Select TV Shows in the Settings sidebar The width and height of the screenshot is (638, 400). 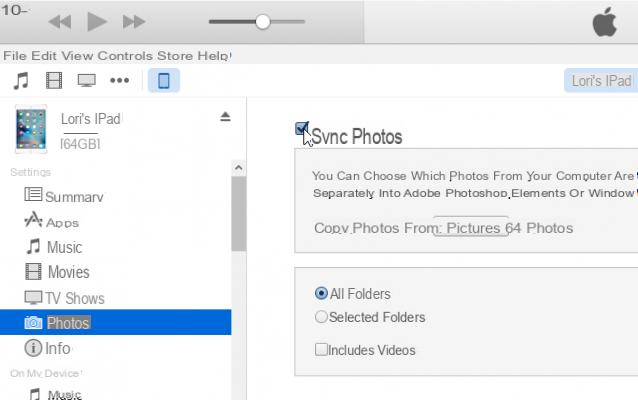[x=75, y=298]
